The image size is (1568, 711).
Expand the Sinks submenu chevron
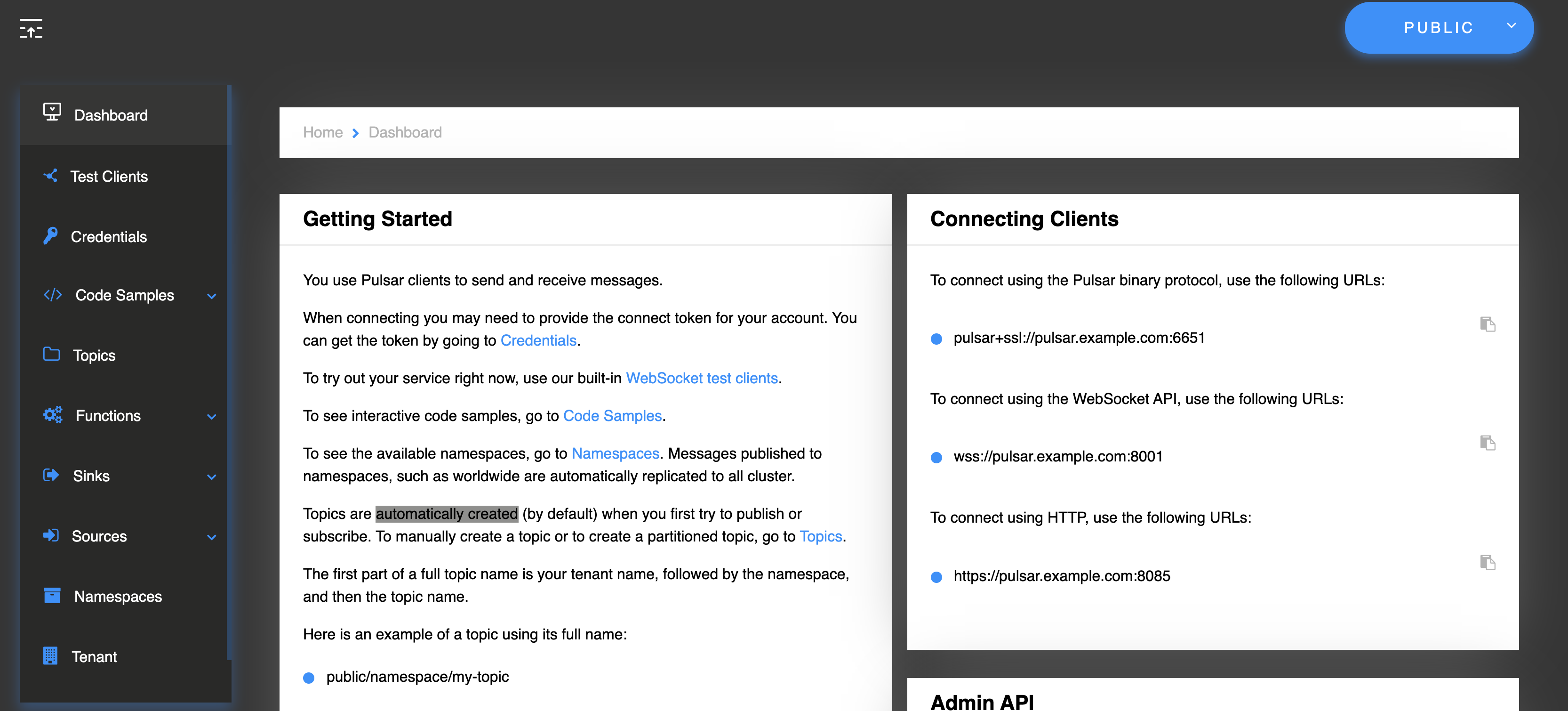tap(211, 477)
